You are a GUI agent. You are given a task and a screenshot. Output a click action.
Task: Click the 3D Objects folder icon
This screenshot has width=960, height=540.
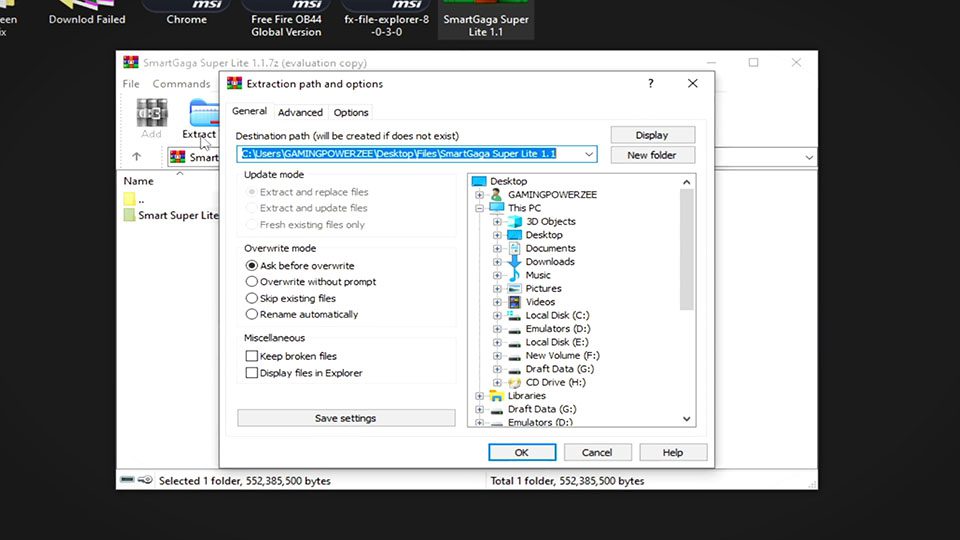(515, 221)
